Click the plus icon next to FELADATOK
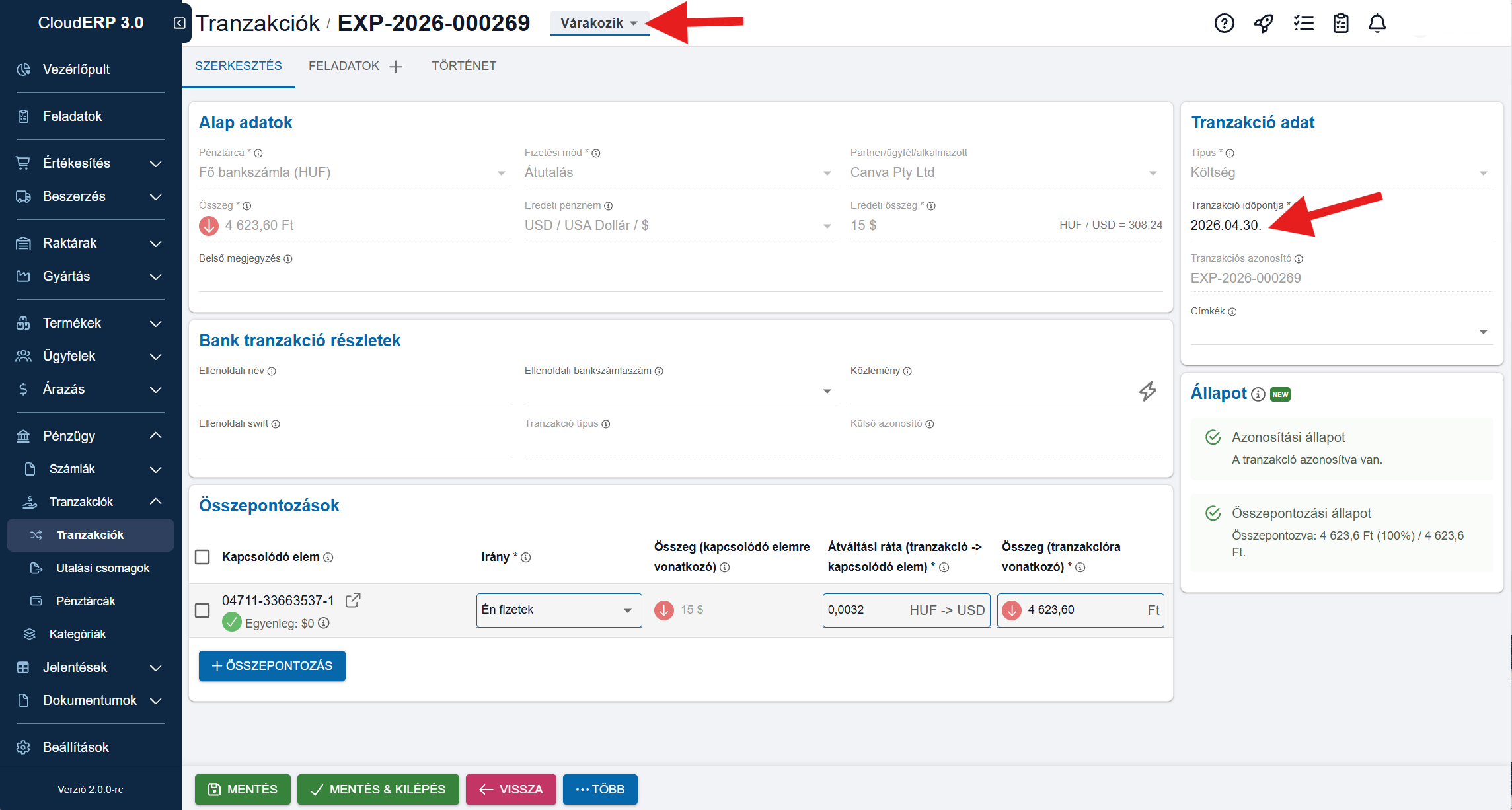The width and height of the screenshot is (1512, 810). click(396, 67)
